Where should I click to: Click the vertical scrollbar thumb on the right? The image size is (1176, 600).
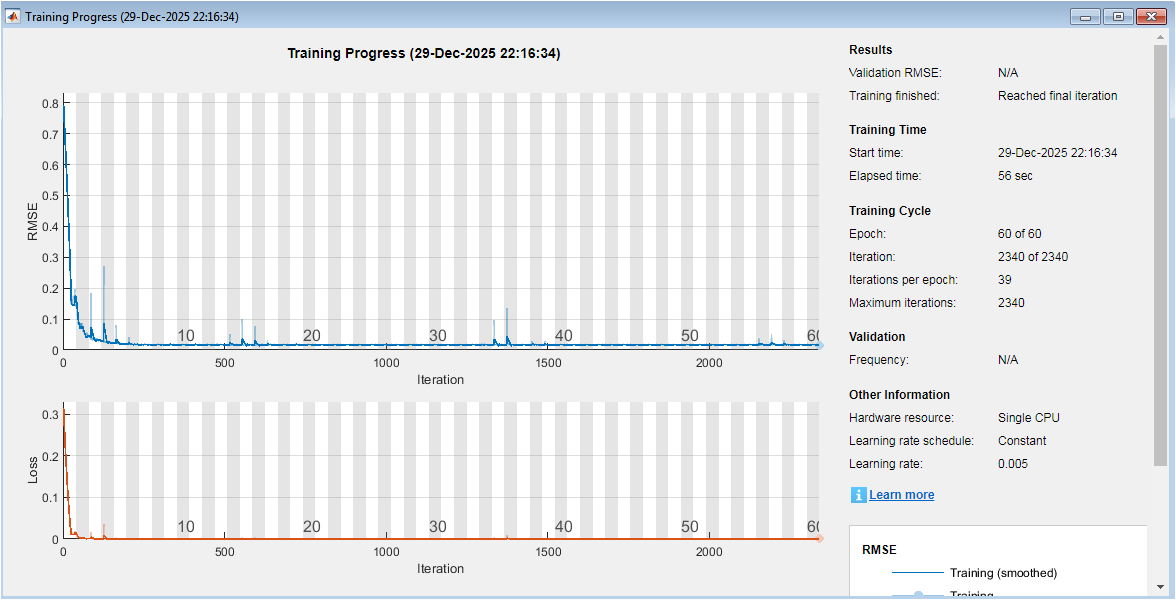pos(1159,250)
